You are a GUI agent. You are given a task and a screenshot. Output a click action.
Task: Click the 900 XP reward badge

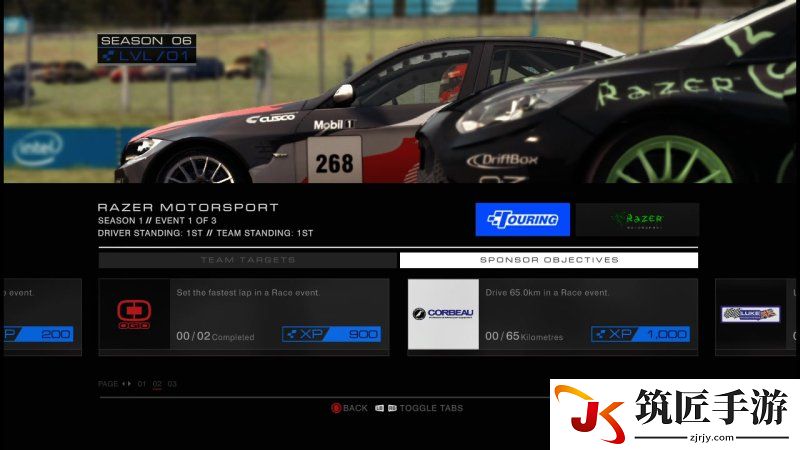[x=332, y=334]
